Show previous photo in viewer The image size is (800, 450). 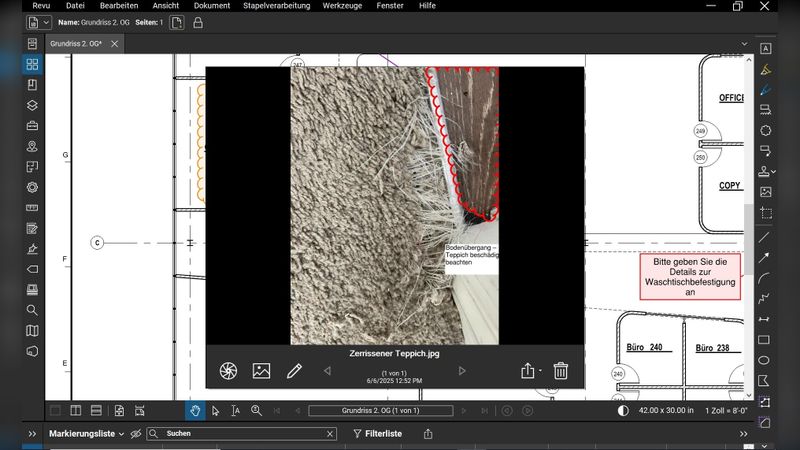point(327,371)
